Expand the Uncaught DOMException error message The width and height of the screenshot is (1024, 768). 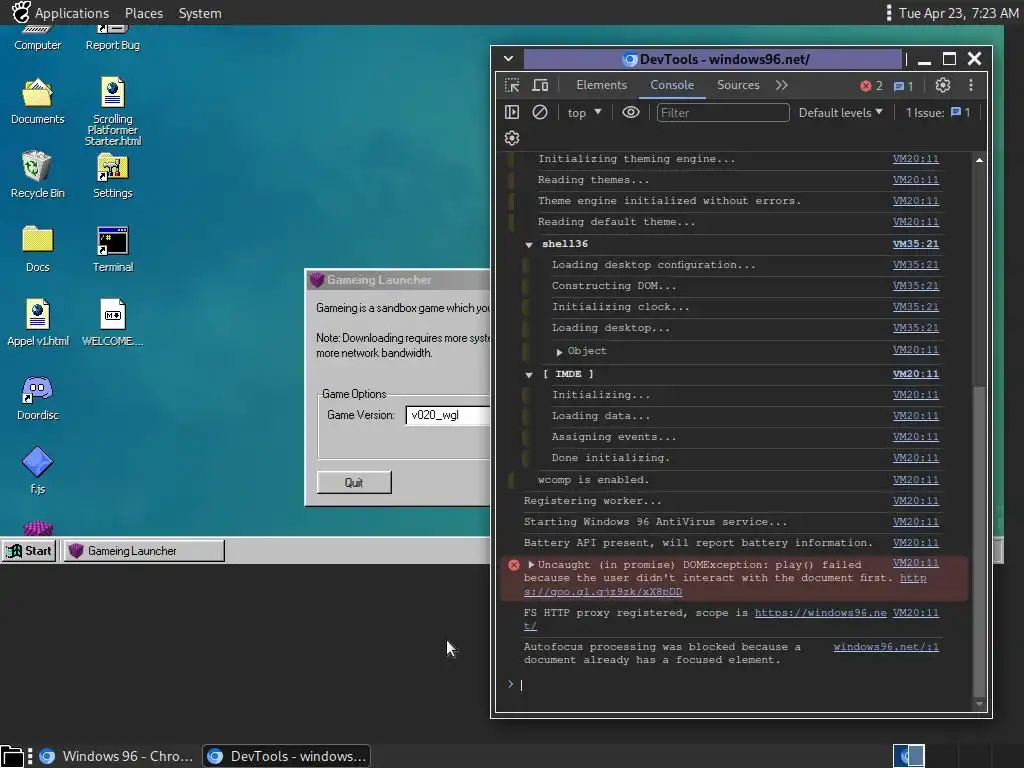[531, 564]
